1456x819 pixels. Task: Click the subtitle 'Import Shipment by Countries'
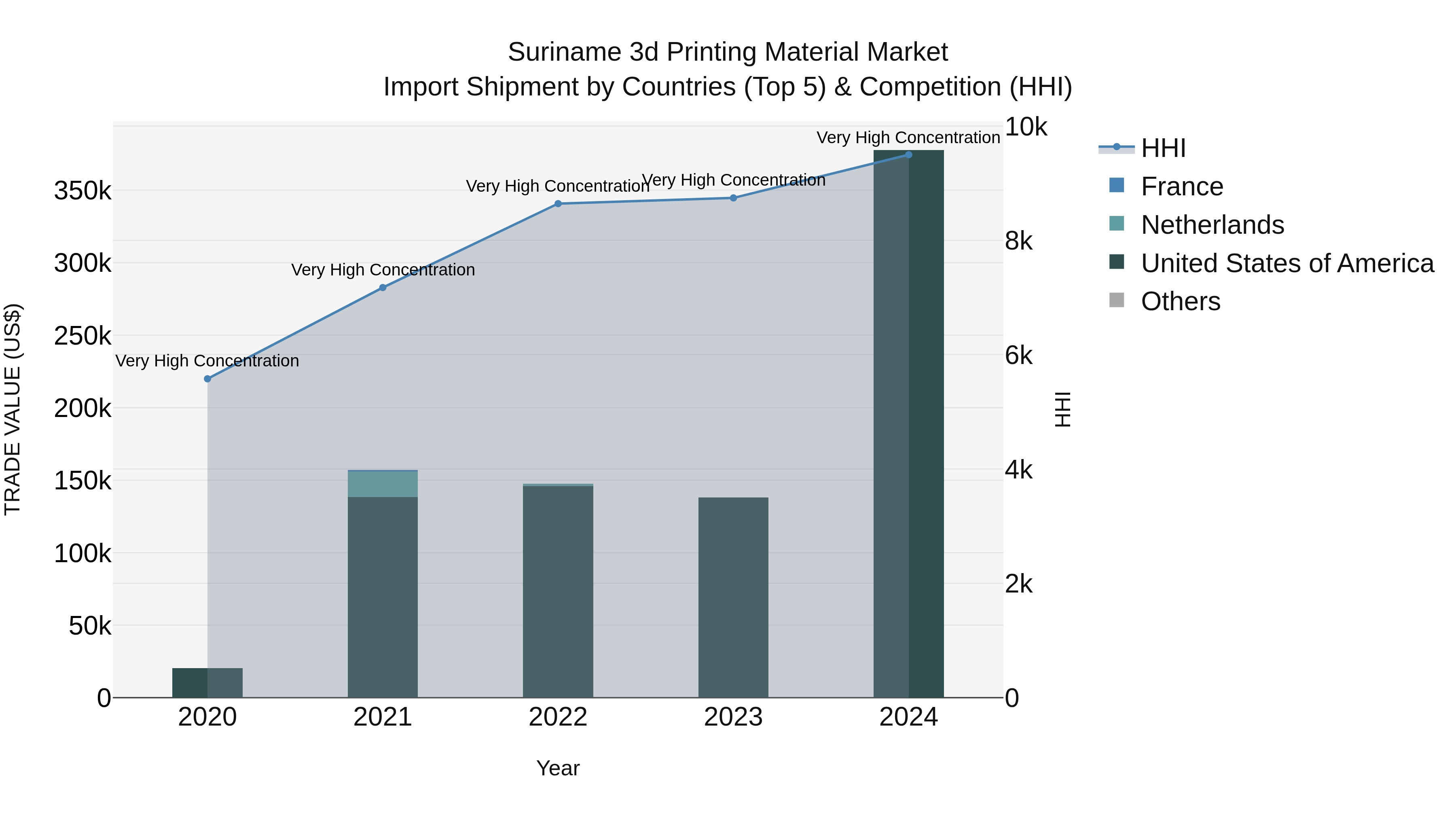[561, 87]
